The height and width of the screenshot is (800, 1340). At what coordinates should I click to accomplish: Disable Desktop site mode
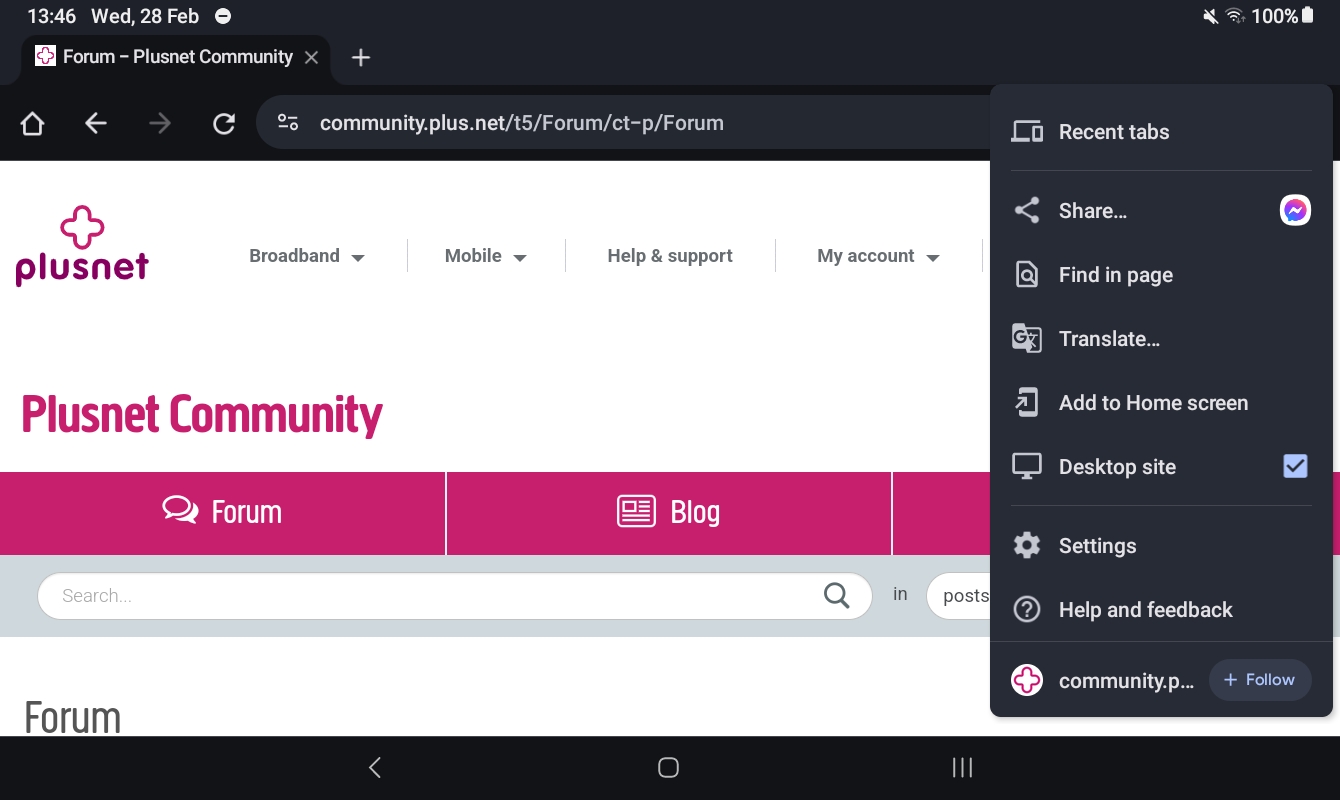click(1295, 466)
